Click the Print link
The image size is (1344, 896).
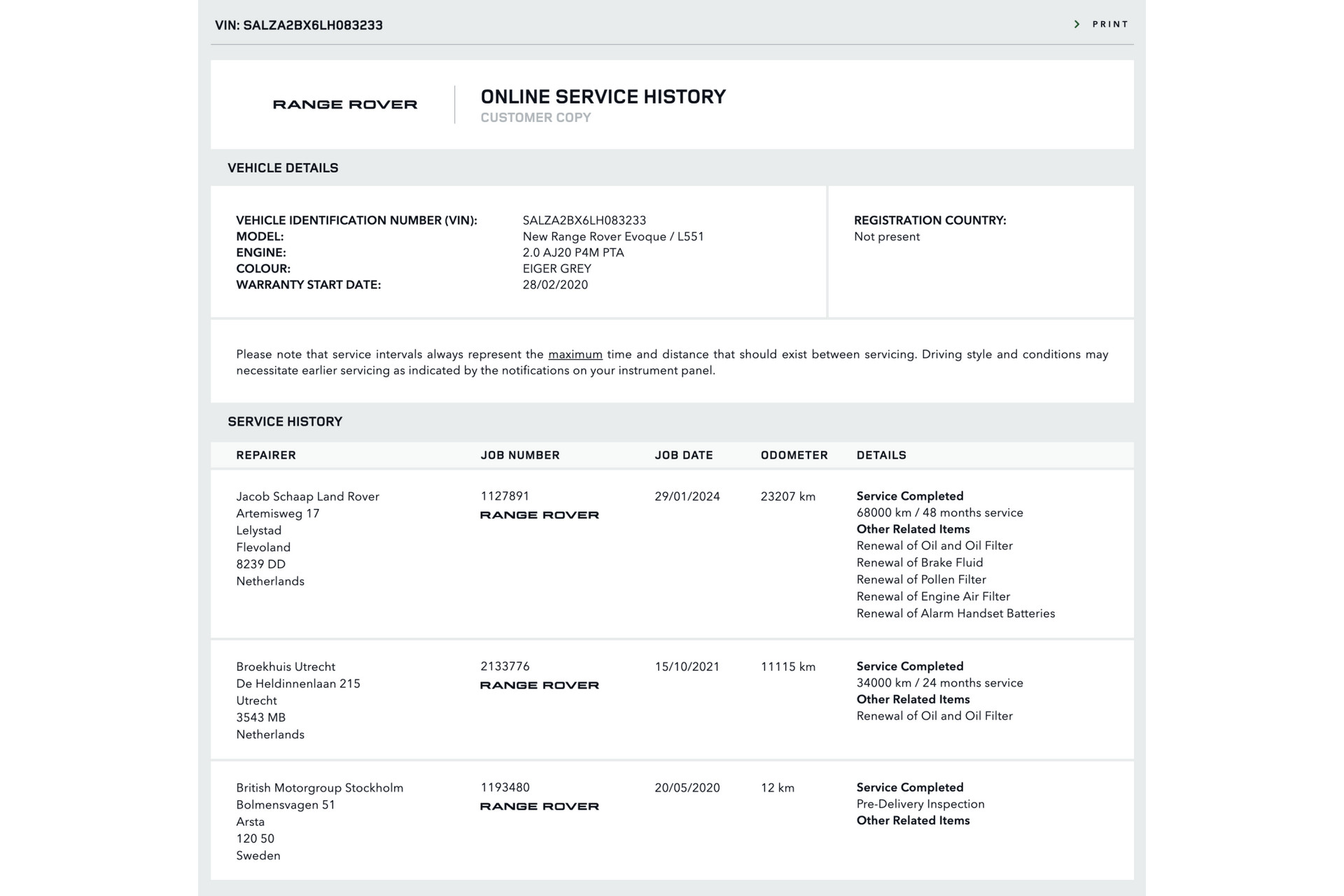click(1109, 24)
